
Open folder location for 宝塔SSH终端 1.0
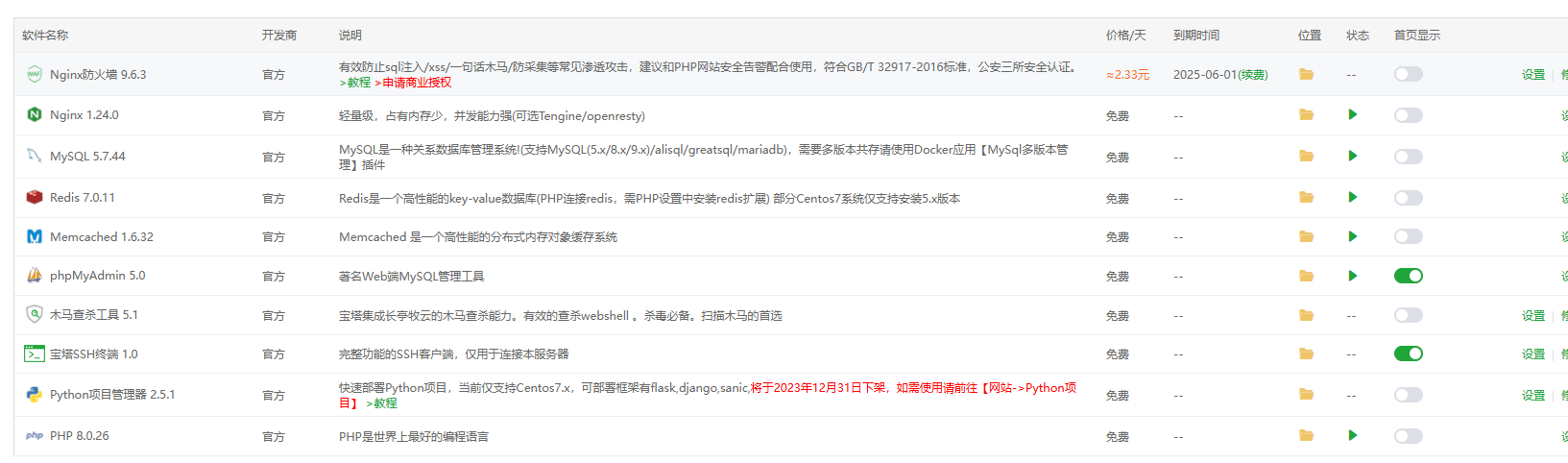[x=1306, y=353]
